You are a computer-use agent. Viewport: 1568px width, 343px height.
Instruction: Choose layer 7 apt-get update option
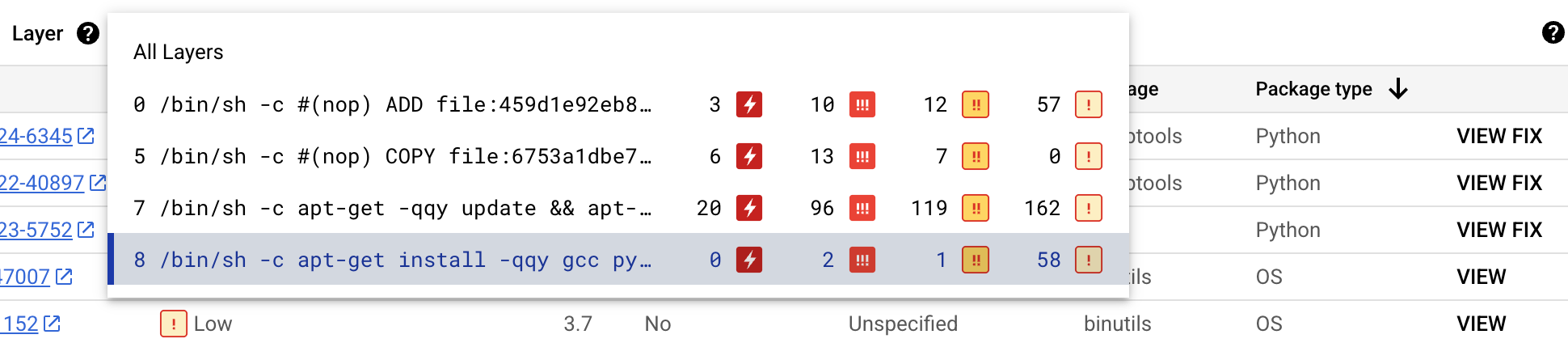click(393, 208)
